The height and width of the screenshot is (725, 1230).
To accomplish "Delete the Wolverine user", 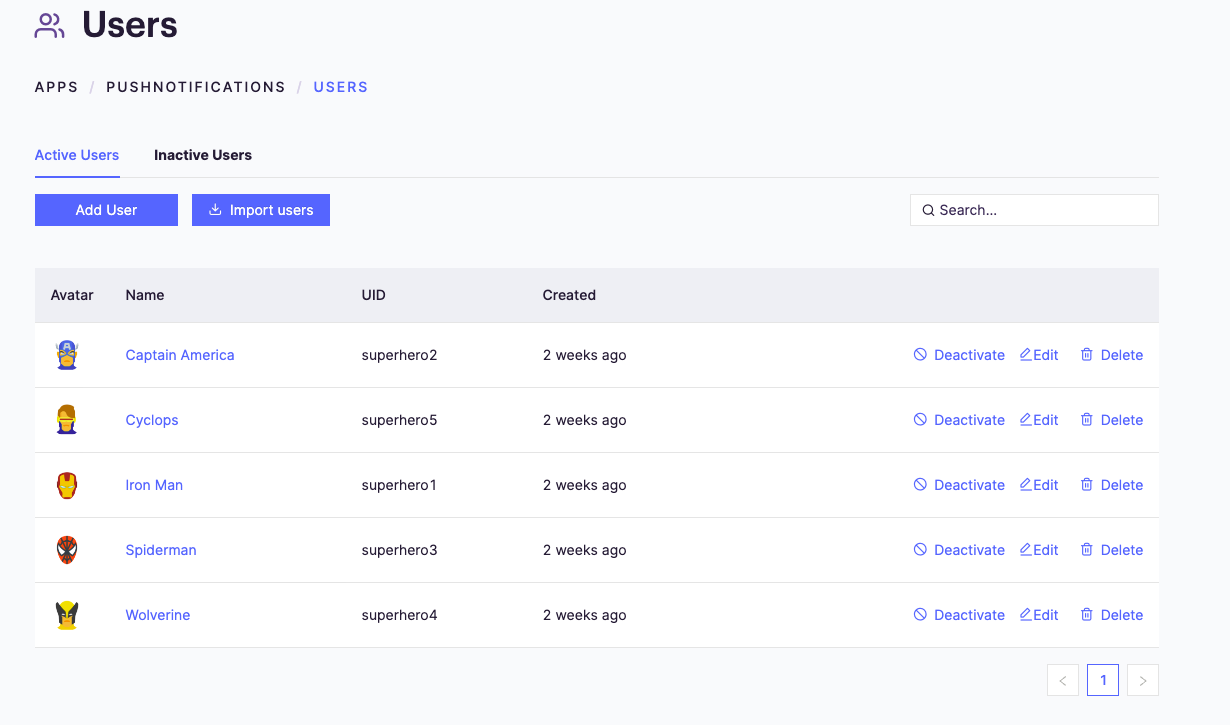I will pos(1111,615).
